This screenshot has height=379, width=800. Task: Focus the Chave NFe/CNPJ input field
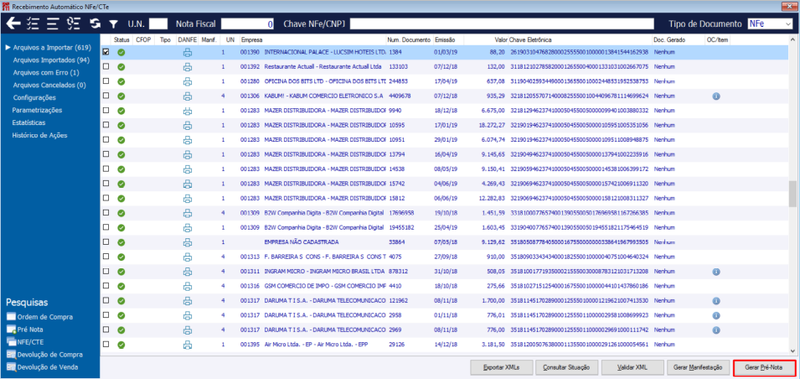[x=502, y=23]
